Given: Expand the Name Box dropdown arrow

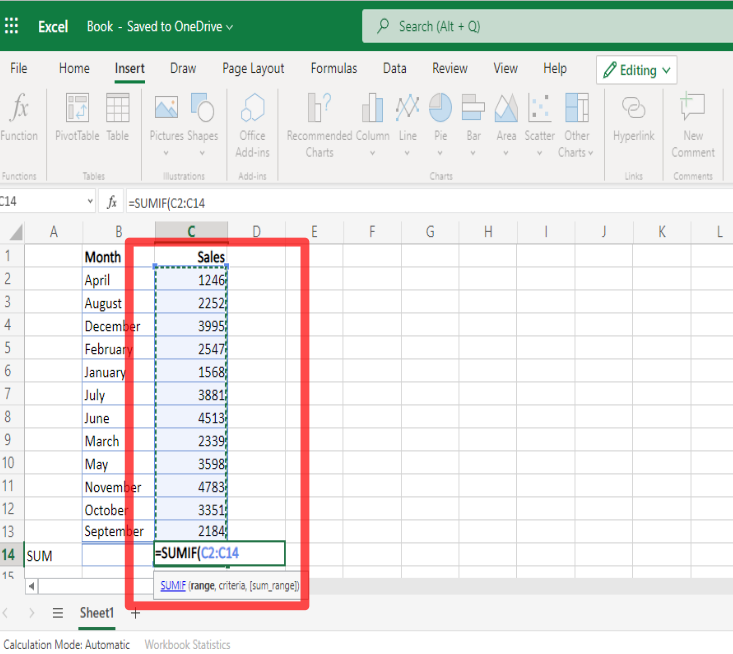Looking at the screenshot, I should click(x=90, y=202).
